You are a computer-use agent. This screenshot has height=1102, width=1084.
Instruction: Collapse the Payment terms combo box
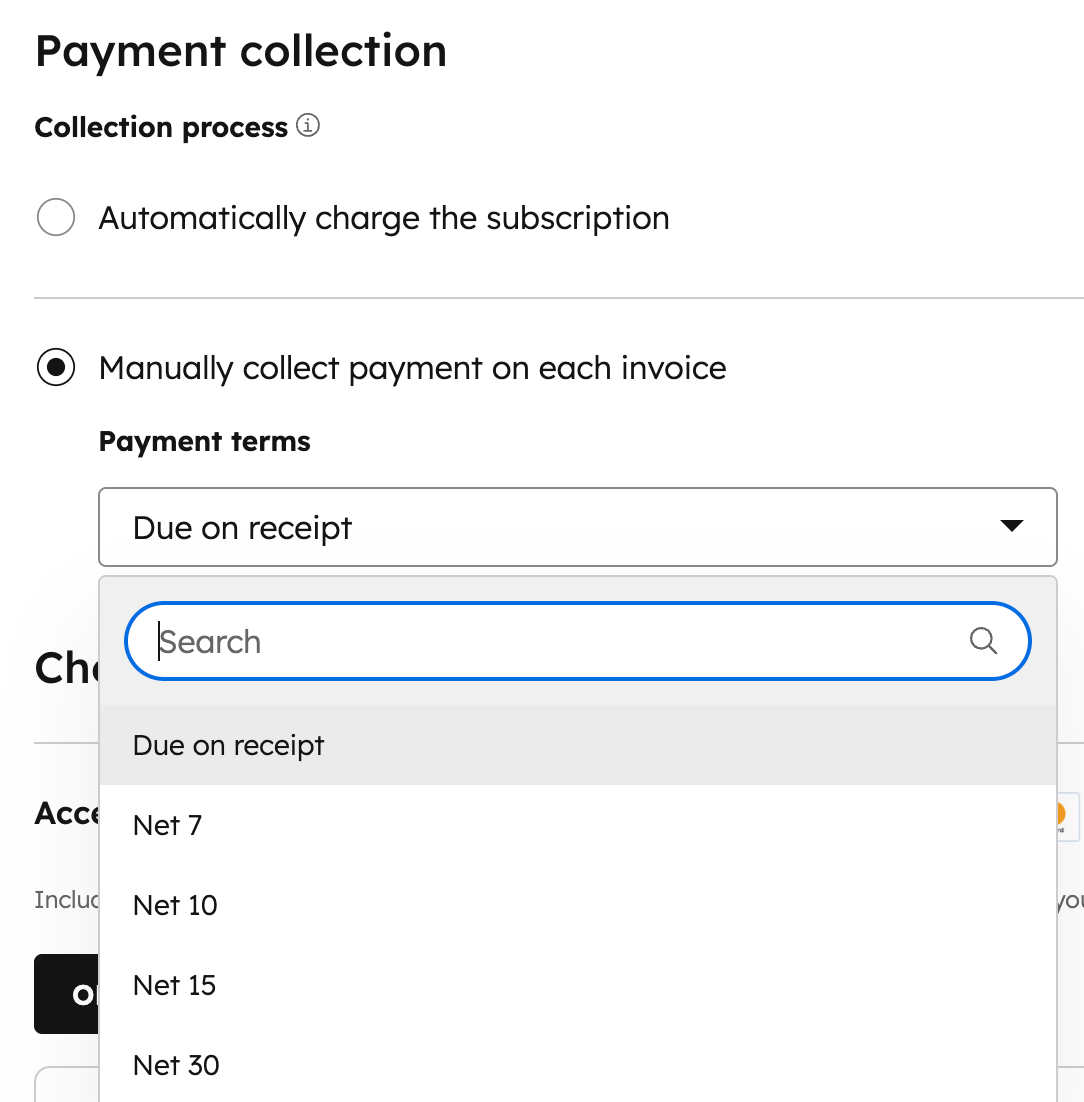pyautogui.click(x=576, y=527)
